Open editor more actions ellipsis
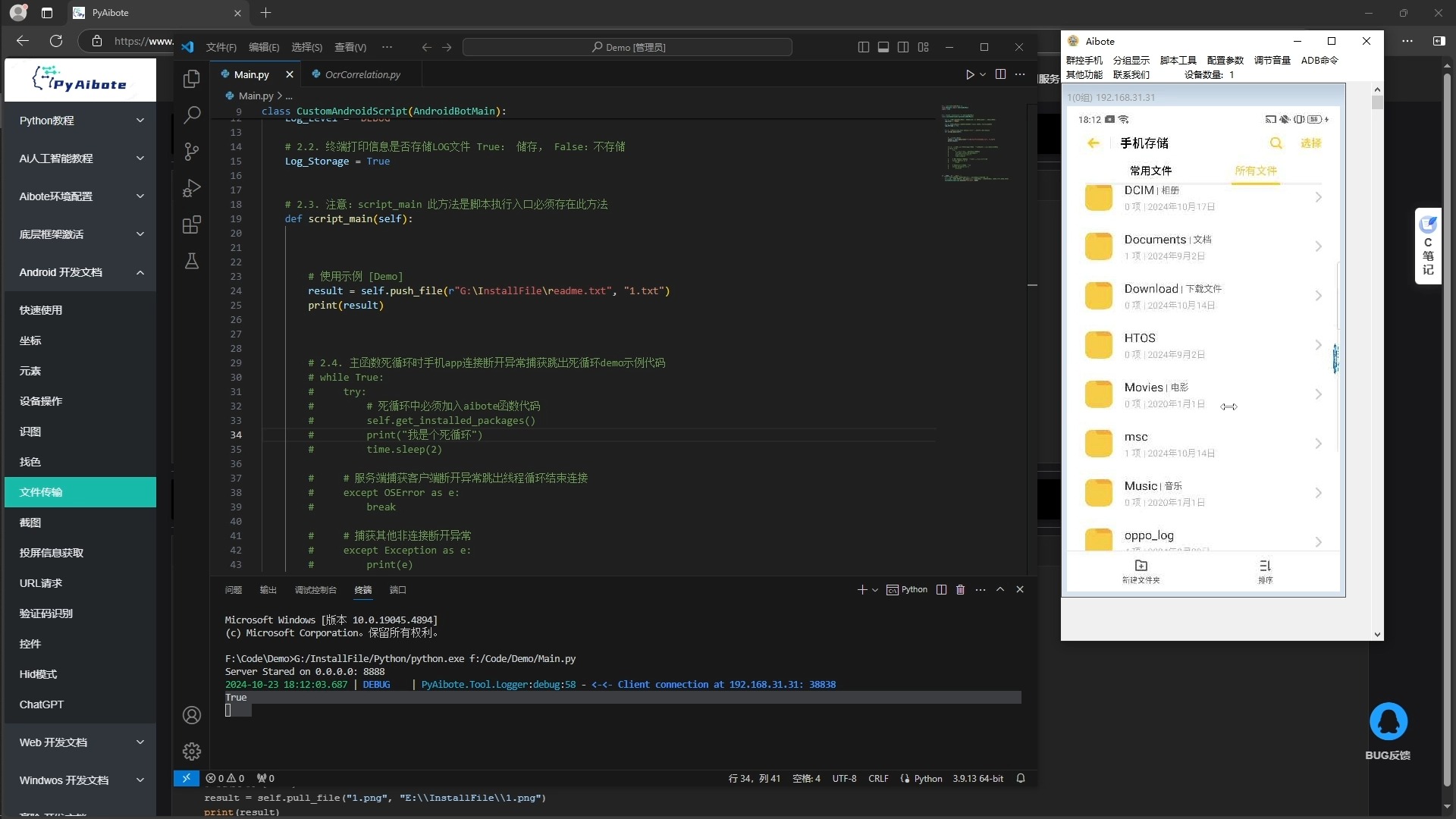This screenshot has height=819, width=1456. pos(1020,74)
